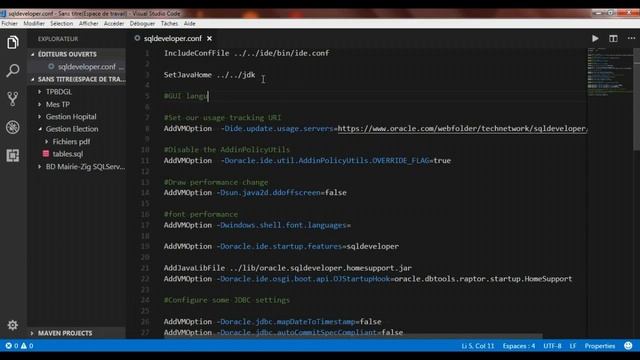Expand the Gestion Hopital folder
The image size is (640, 360).
(40, 117)
